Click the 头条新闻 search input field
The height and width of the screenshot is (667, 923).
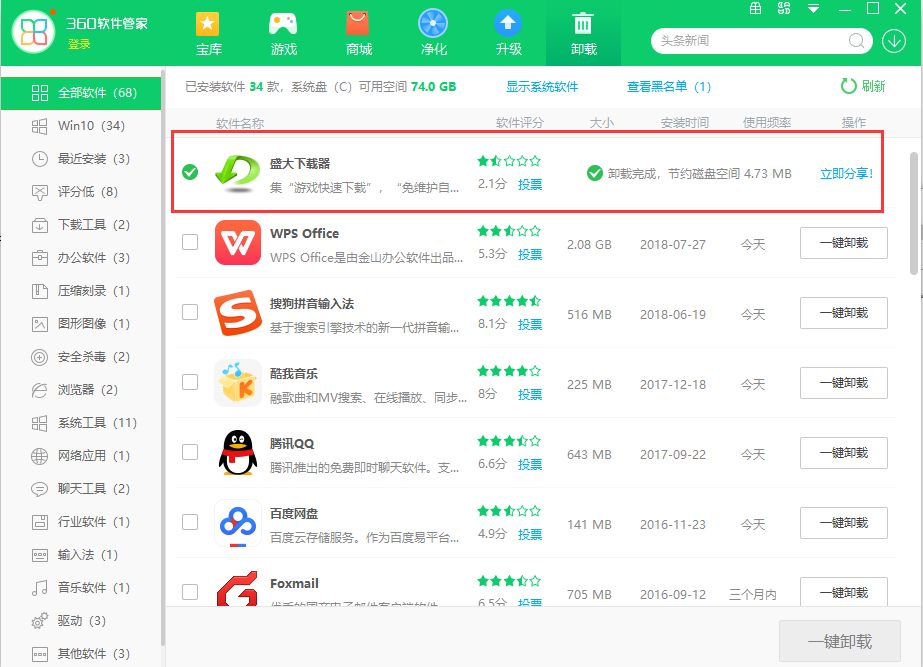[751, 41]
